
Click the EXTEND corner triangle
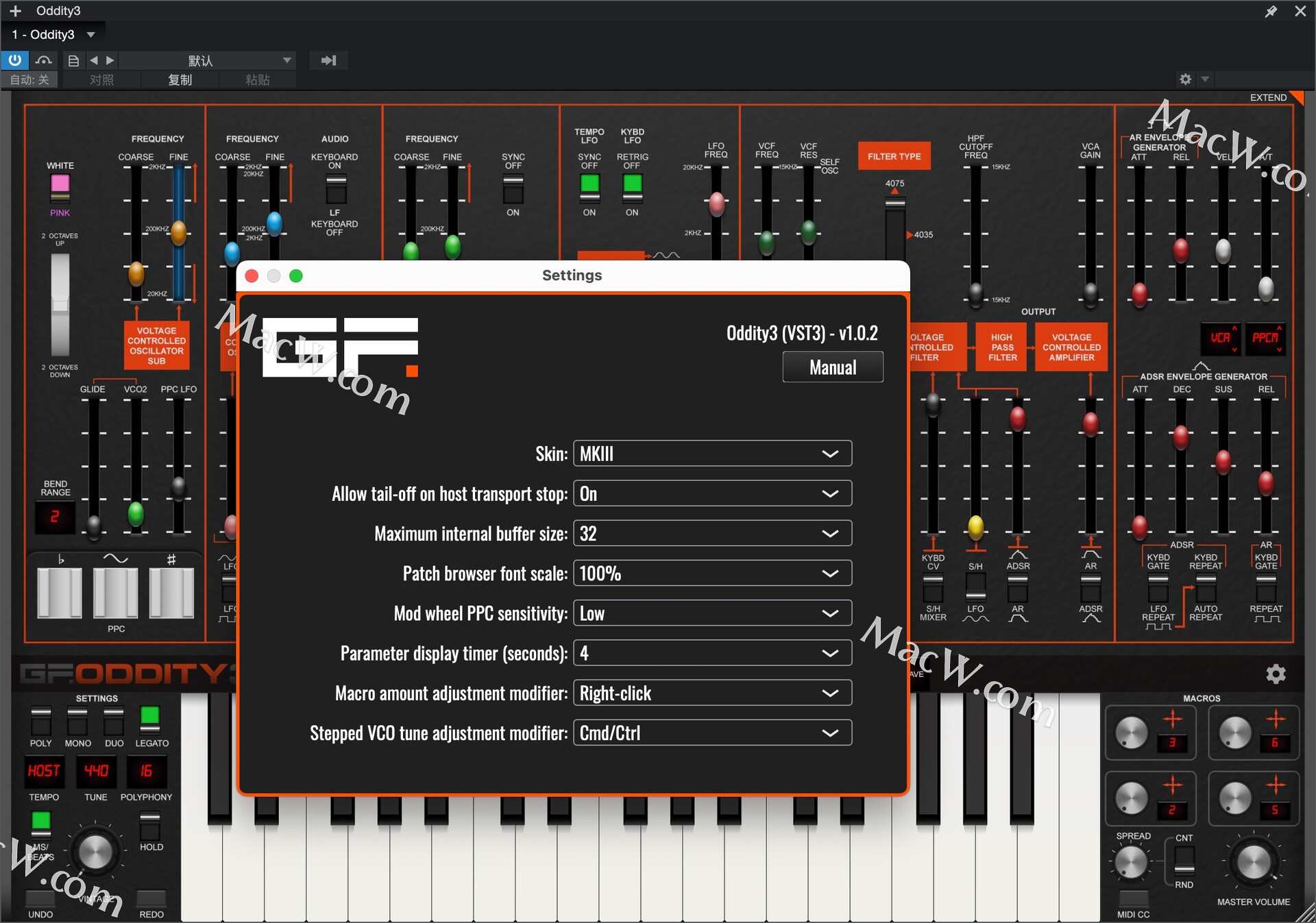1297,97
